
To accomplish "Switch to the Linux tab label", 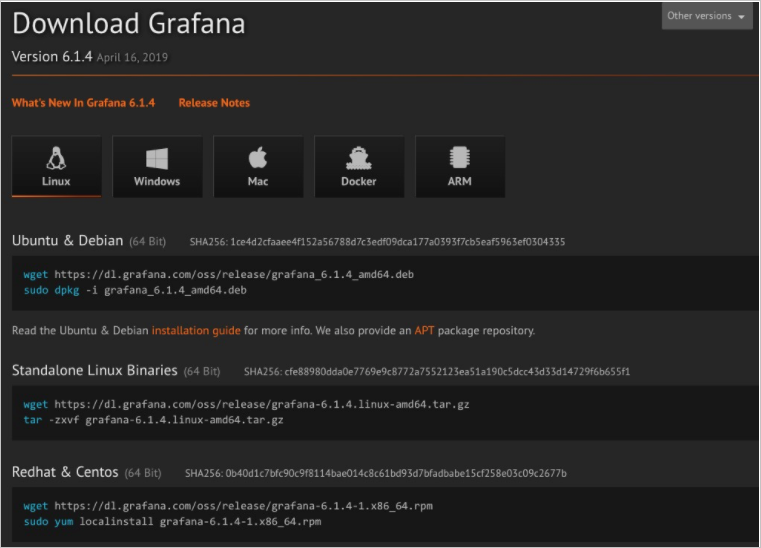I will pos(56,181).
